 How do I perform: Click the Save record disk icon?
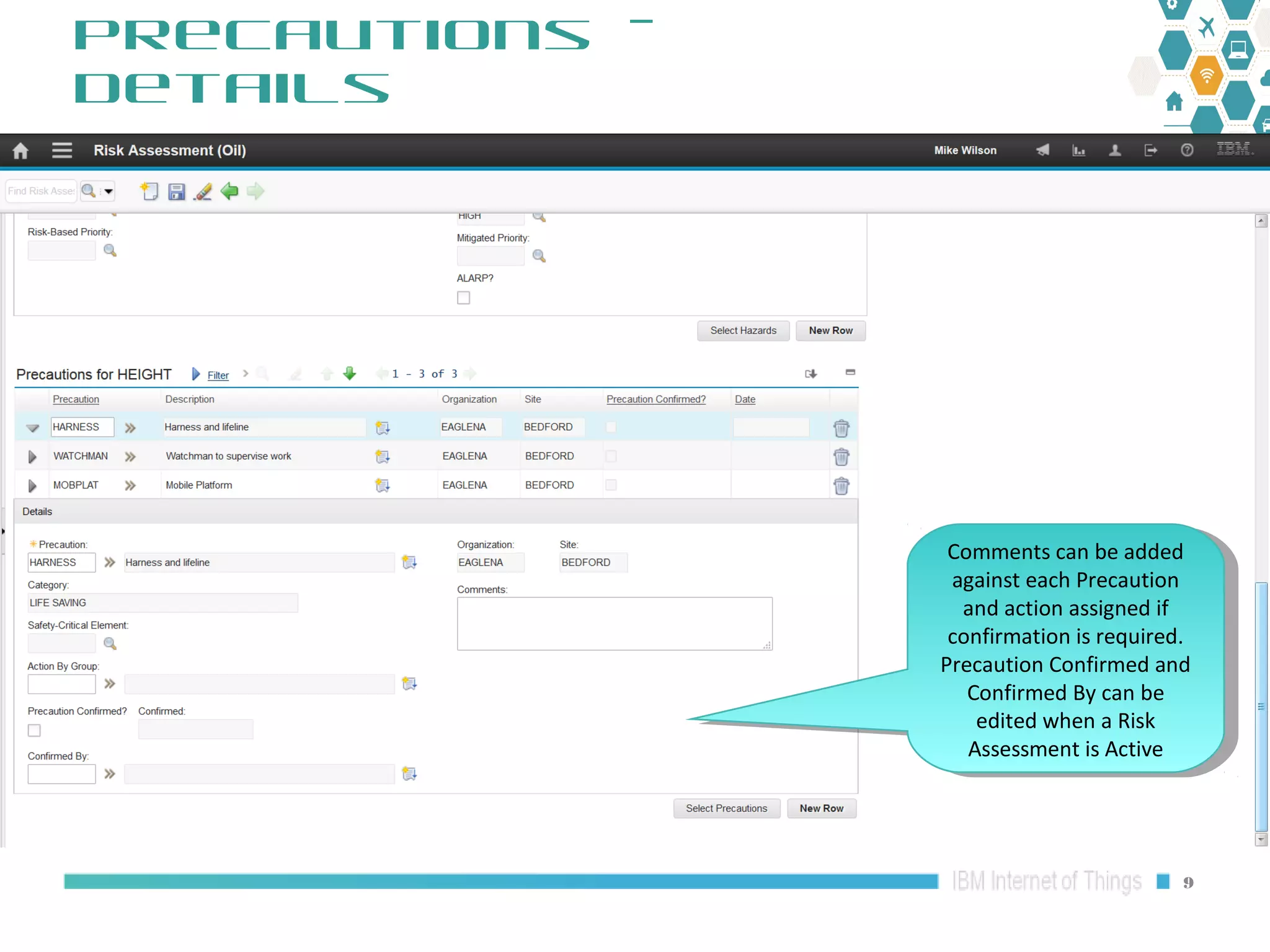[177, 192]
